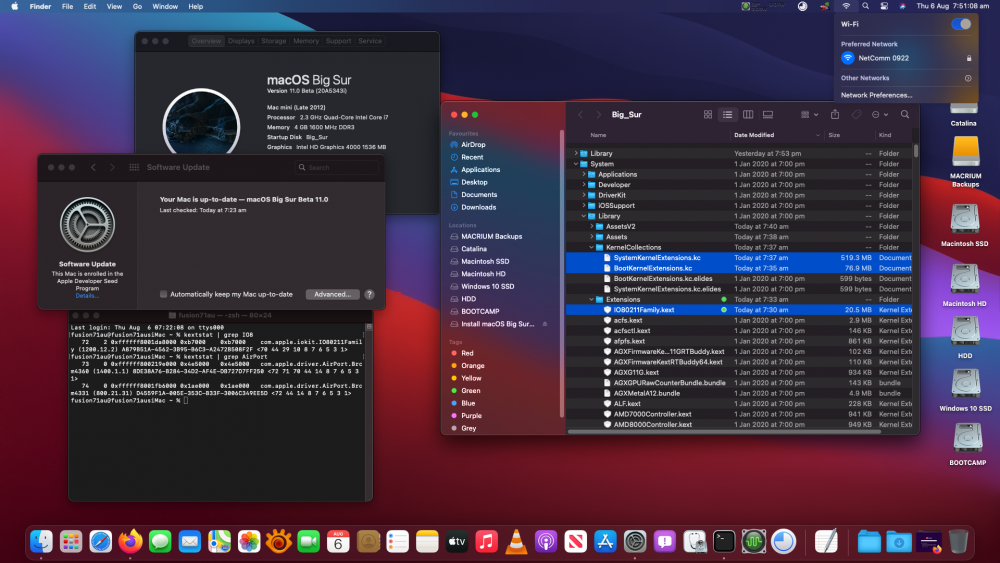Viewport: 1000px width, 563px height.
Task: Open Messages from the Dock
Action: [x=160, y=541]
